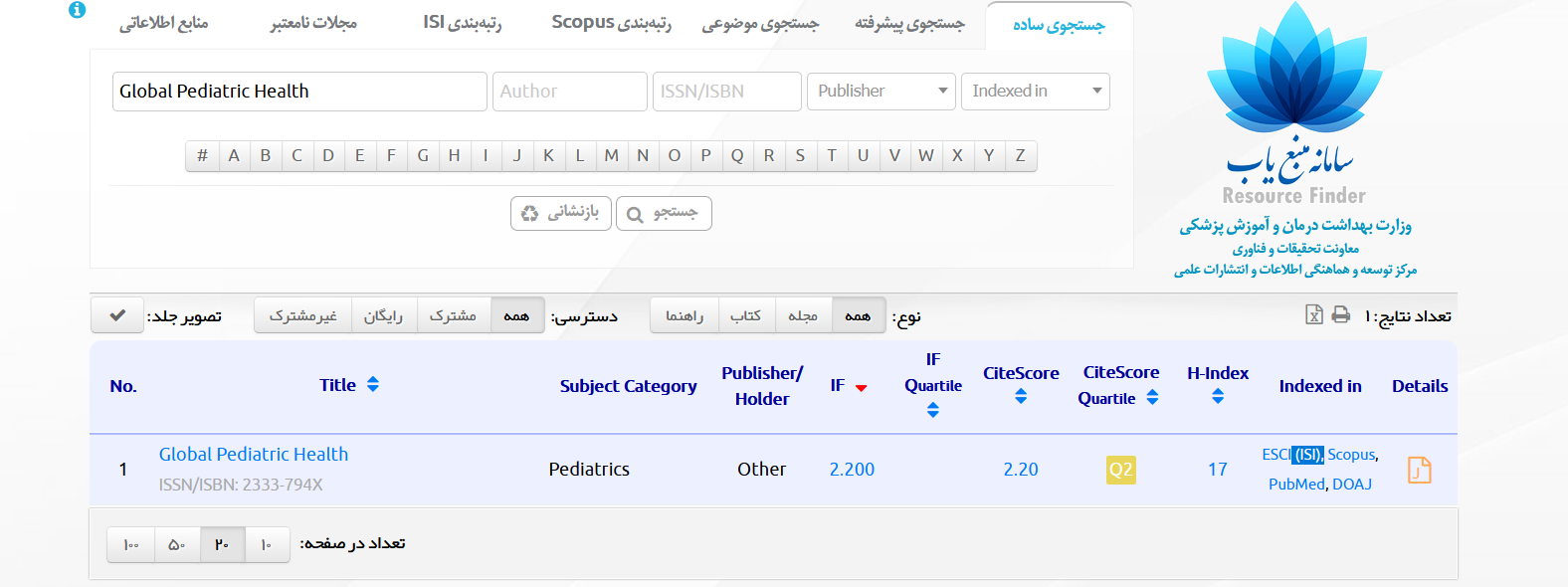Sort by CiteScore arrows

[x=1021, y=396]
